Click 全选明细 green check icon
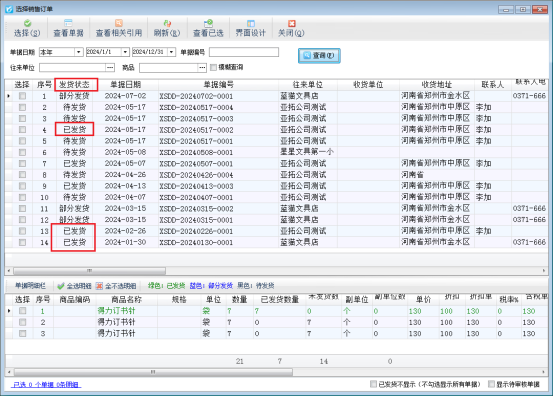Viewport: 553px width, 397px height. click(x=61, y=286)
